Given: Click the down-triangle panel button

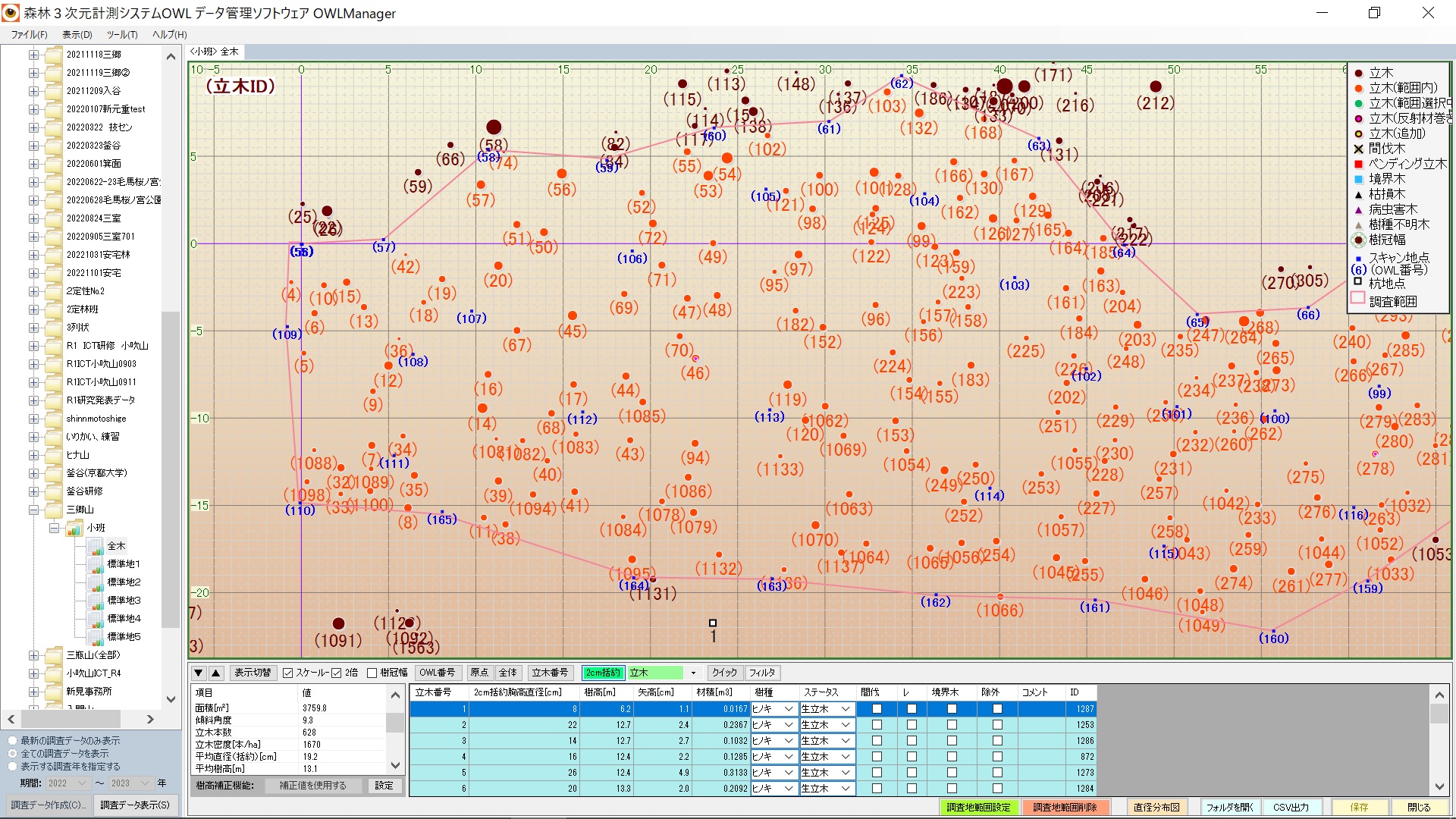Looking at the screenshot, I should pos(199,673).
